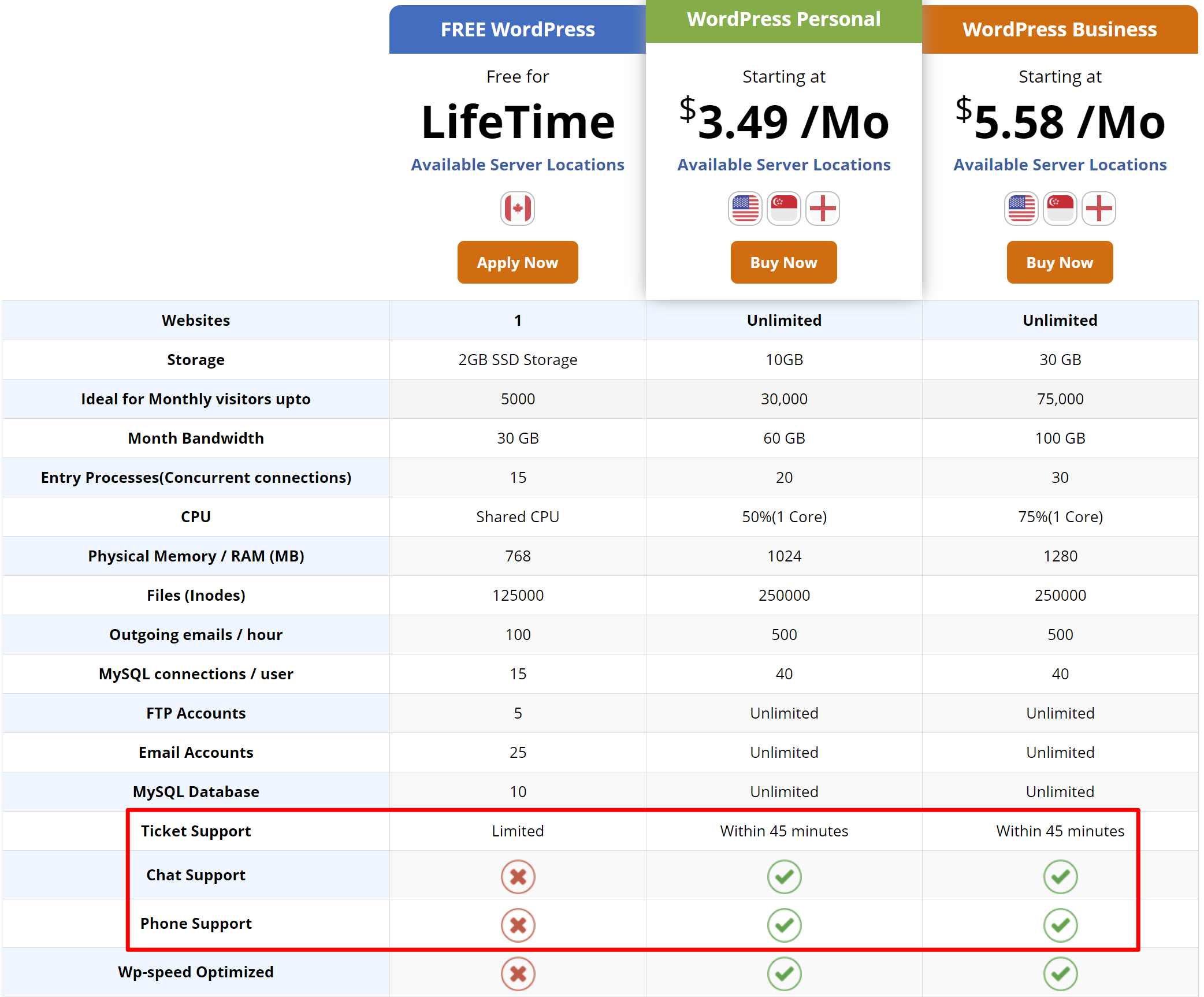Screen dimensions: 1204x997
Task: Click the FTP Accounts label
Action: 196,713
